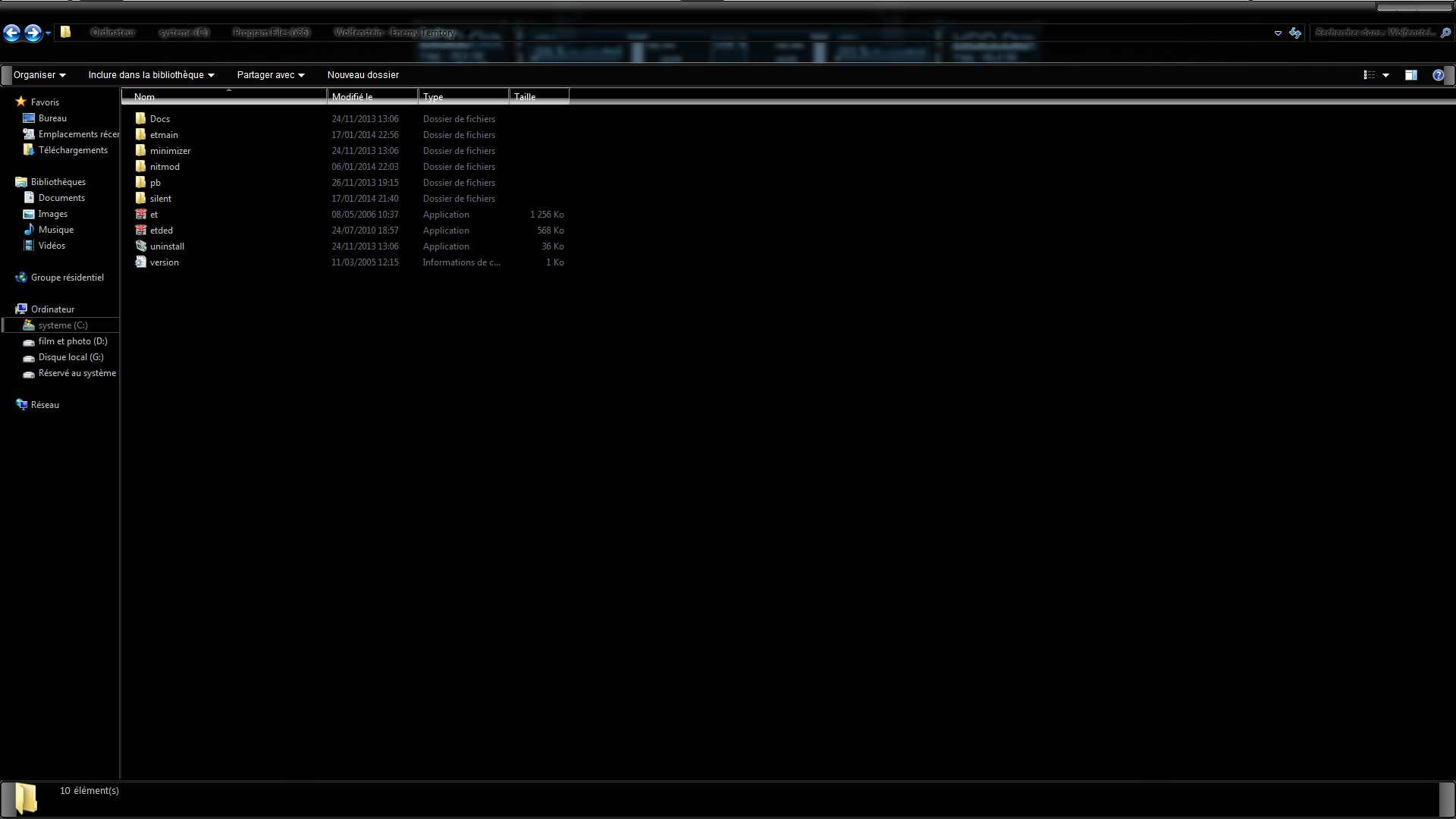This screenshot has height=819, width=1456.
Task: Click the search field Rechercher dans
Action: [x=1375, y=33]
